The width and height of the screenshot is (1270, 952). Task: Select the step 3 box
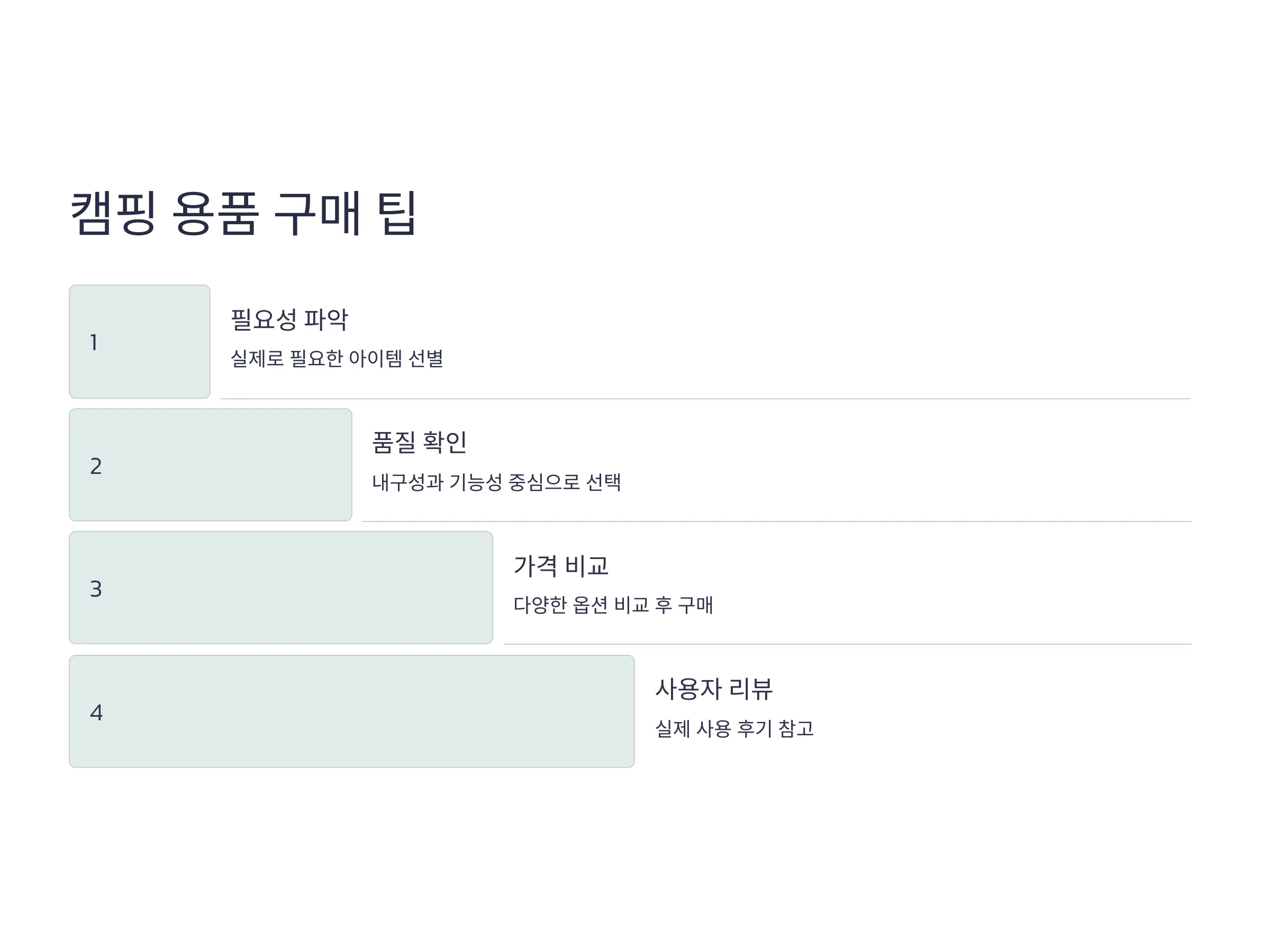pyautogui.click(x=281, y=588)
